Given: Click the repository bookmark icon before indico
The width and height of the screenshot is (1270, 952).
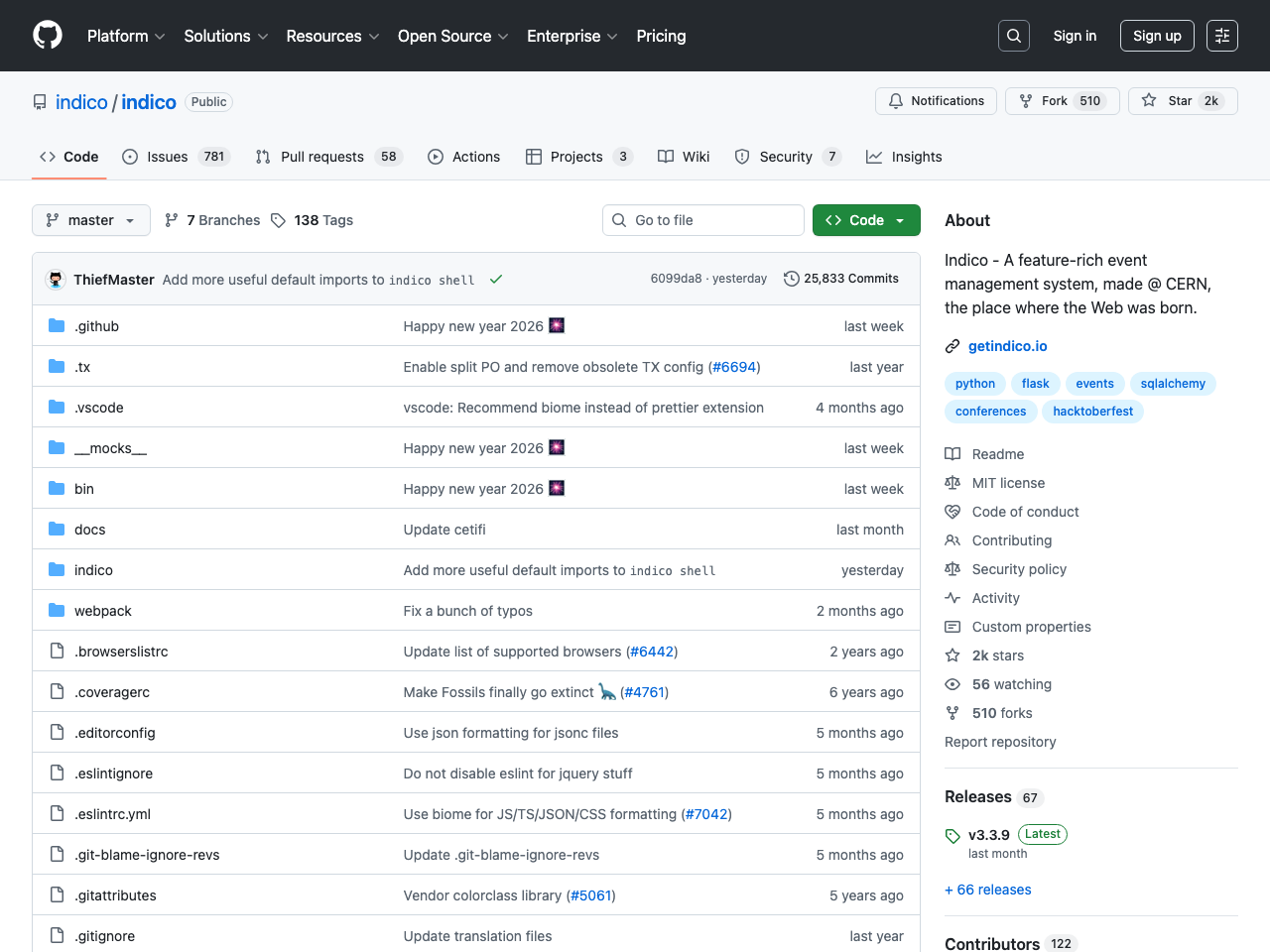Looking at the screenshot, I should [39, 101].
